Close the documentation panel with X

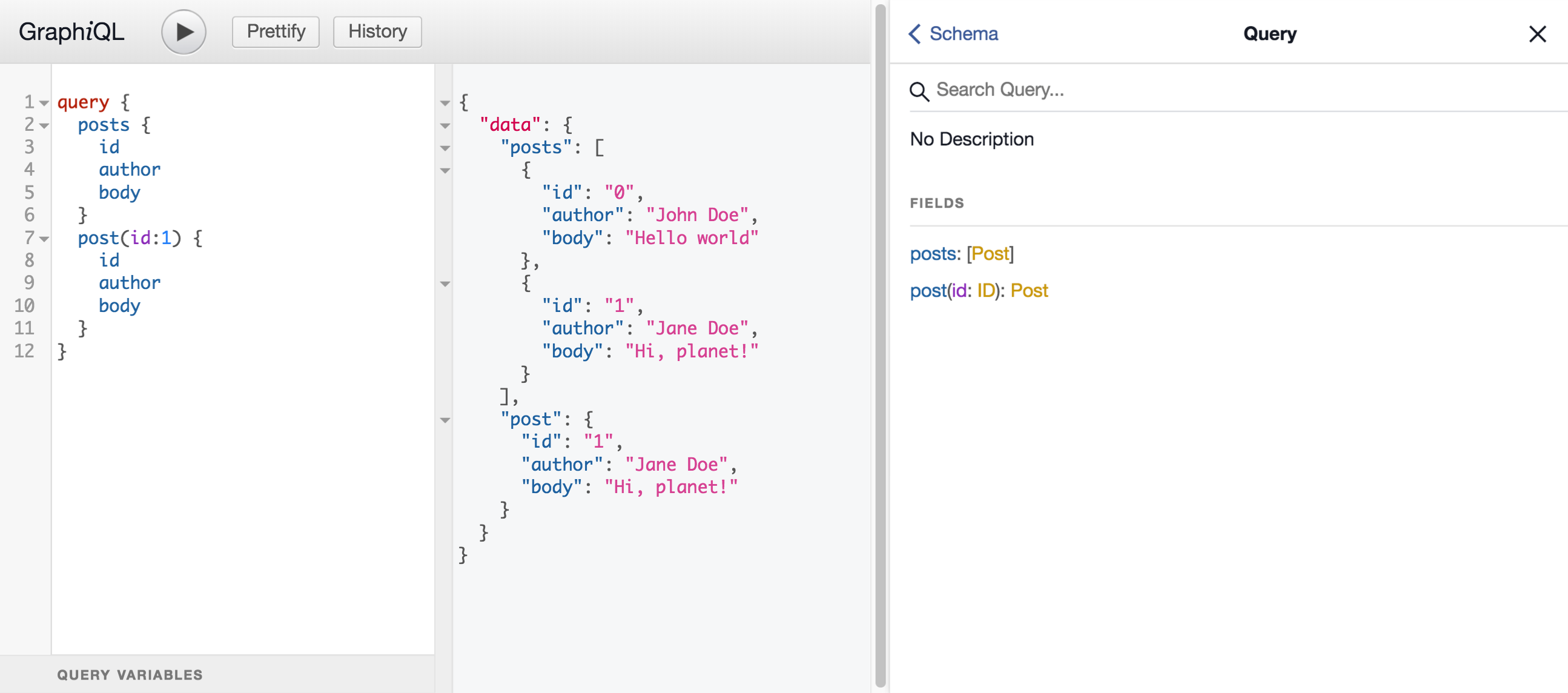pyautogui.click(x=1537, y=34)
